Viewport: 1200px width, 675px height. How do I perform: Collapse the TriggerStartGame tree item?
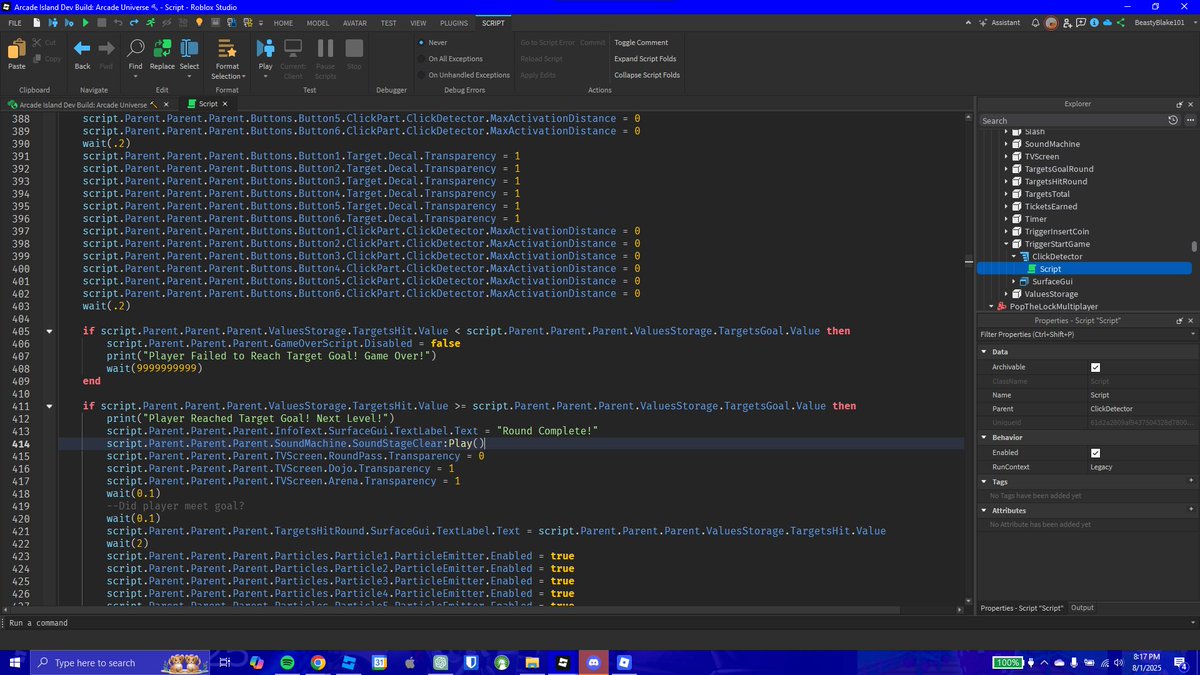coord(1007,244)
